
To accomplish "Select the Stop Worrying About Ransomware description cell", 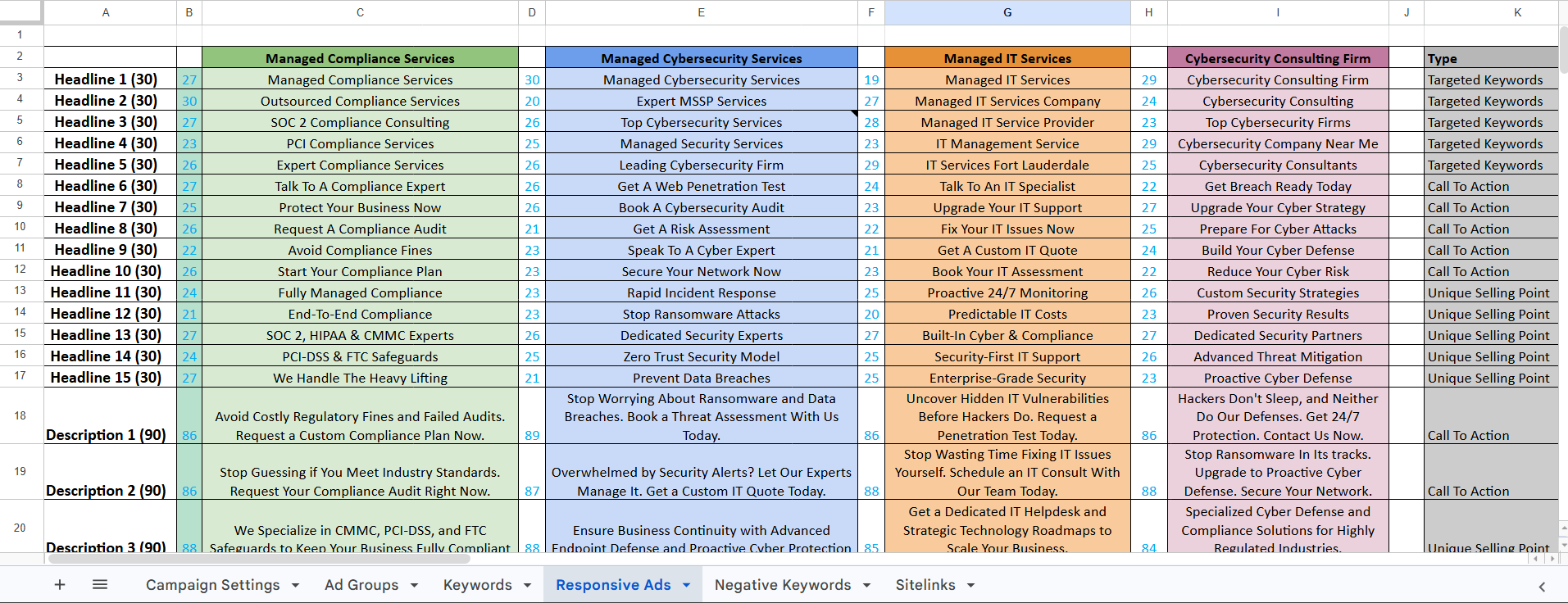I will (702, 415).
